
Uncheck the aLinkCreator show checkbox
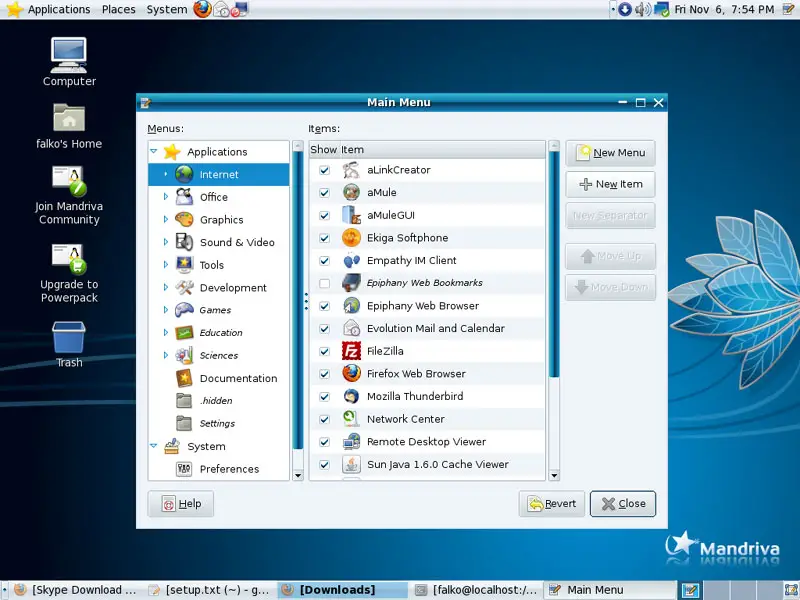click(324, 170)
